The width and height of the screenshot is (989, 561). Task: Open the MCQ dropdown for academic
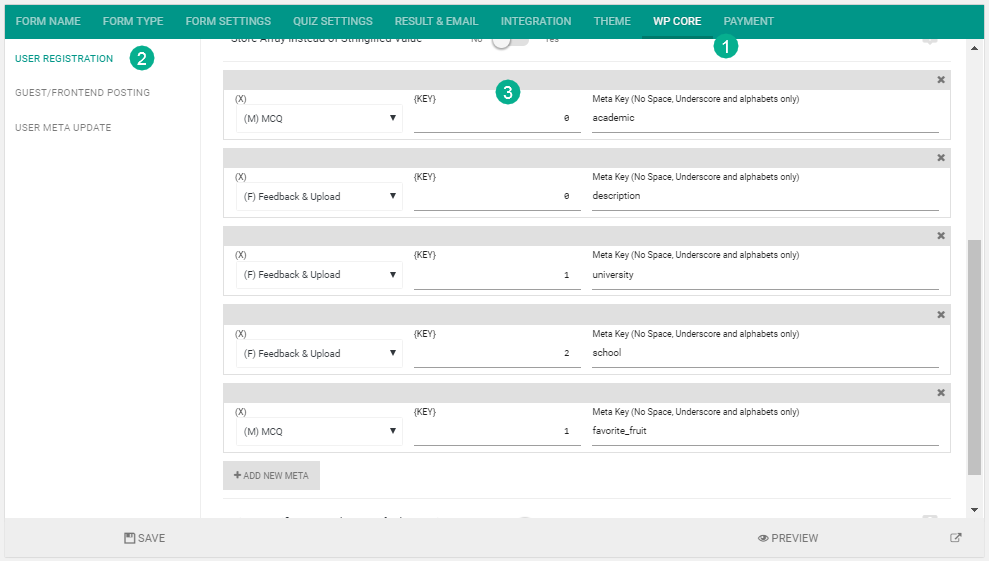point(319,118)
